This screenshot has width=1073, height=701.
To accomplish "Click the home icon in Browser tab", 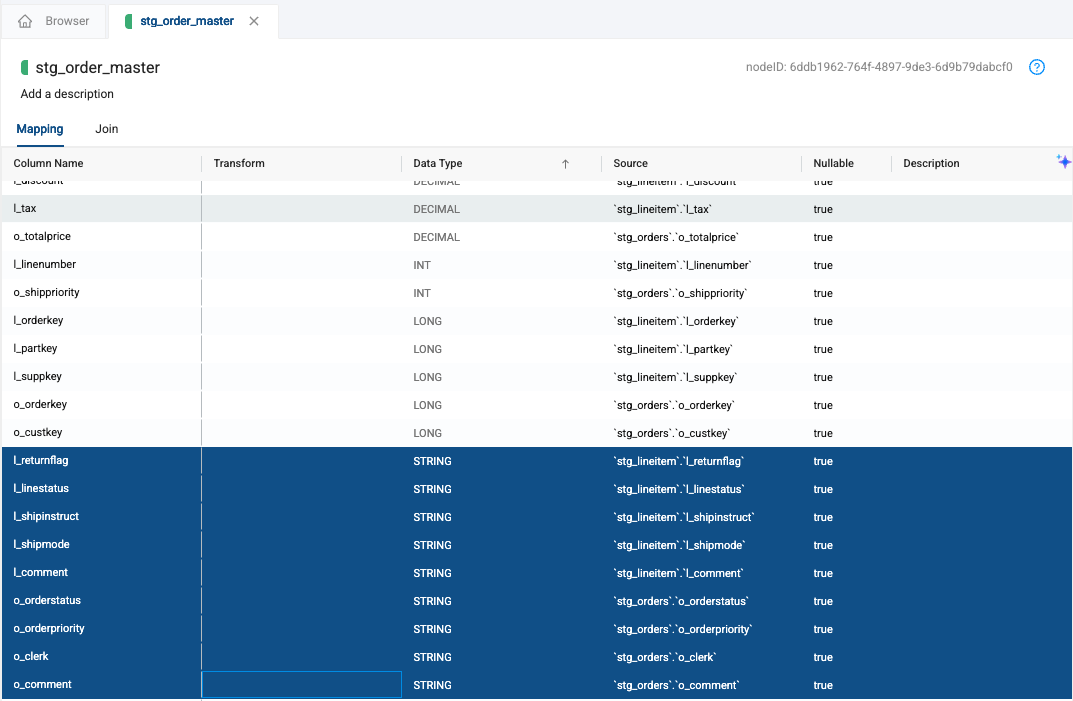I will 25,21.
